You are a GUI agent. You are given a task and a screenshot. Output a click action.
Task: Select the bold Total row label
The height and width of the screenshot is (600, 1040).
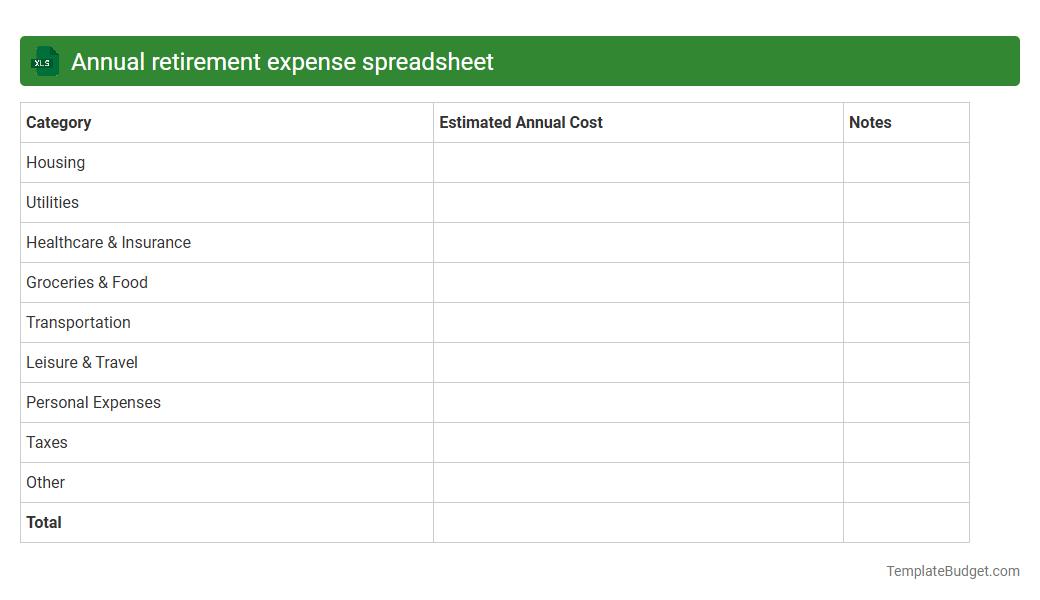point(43,522)
